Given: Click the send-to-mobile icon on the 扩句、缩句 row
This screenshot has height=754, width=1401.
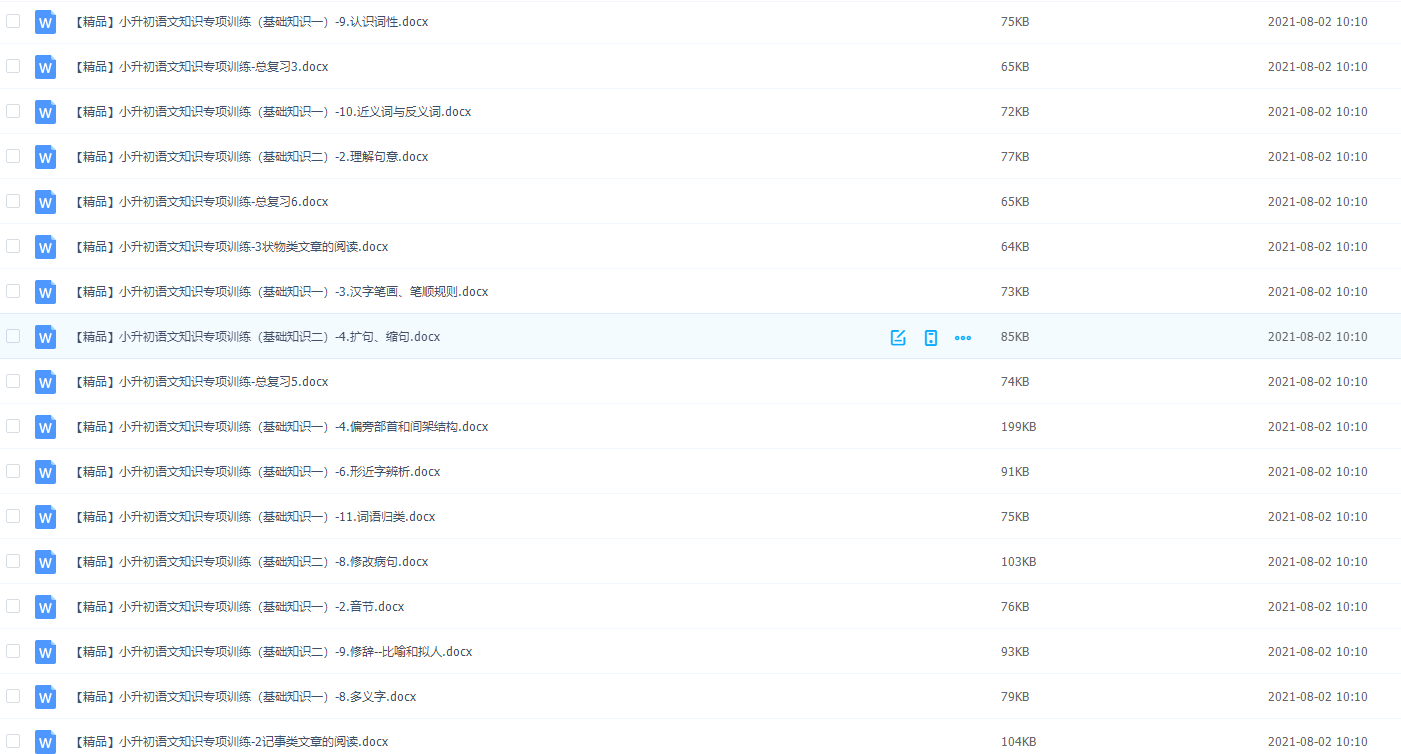Looking at the screenshot, I should (x=930, y=337).
